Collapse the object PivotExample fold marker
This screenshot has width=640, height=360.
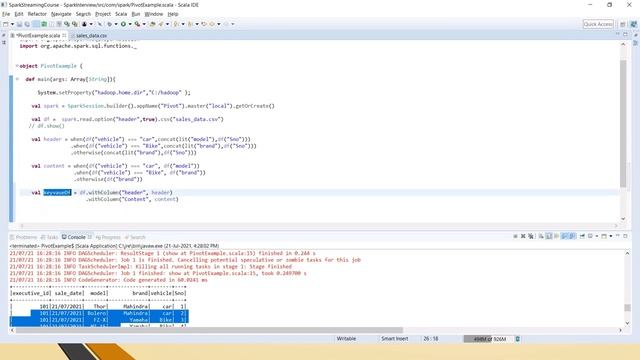(17, 66)
